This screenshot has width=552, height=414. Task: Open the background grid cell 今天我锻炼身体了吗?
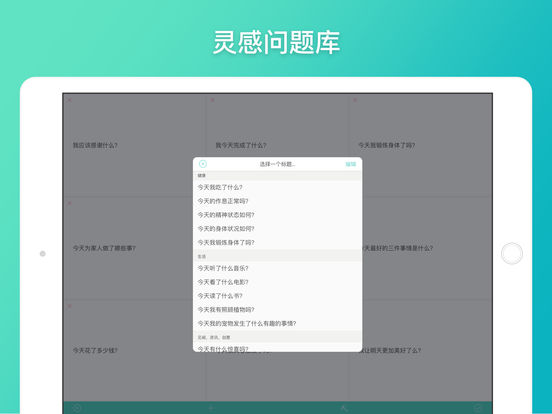pos(421,145)
